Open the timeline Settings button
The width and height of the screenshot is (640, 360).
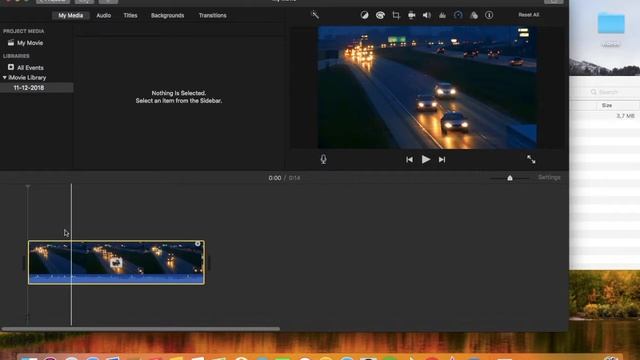click(x=549, y=178)
